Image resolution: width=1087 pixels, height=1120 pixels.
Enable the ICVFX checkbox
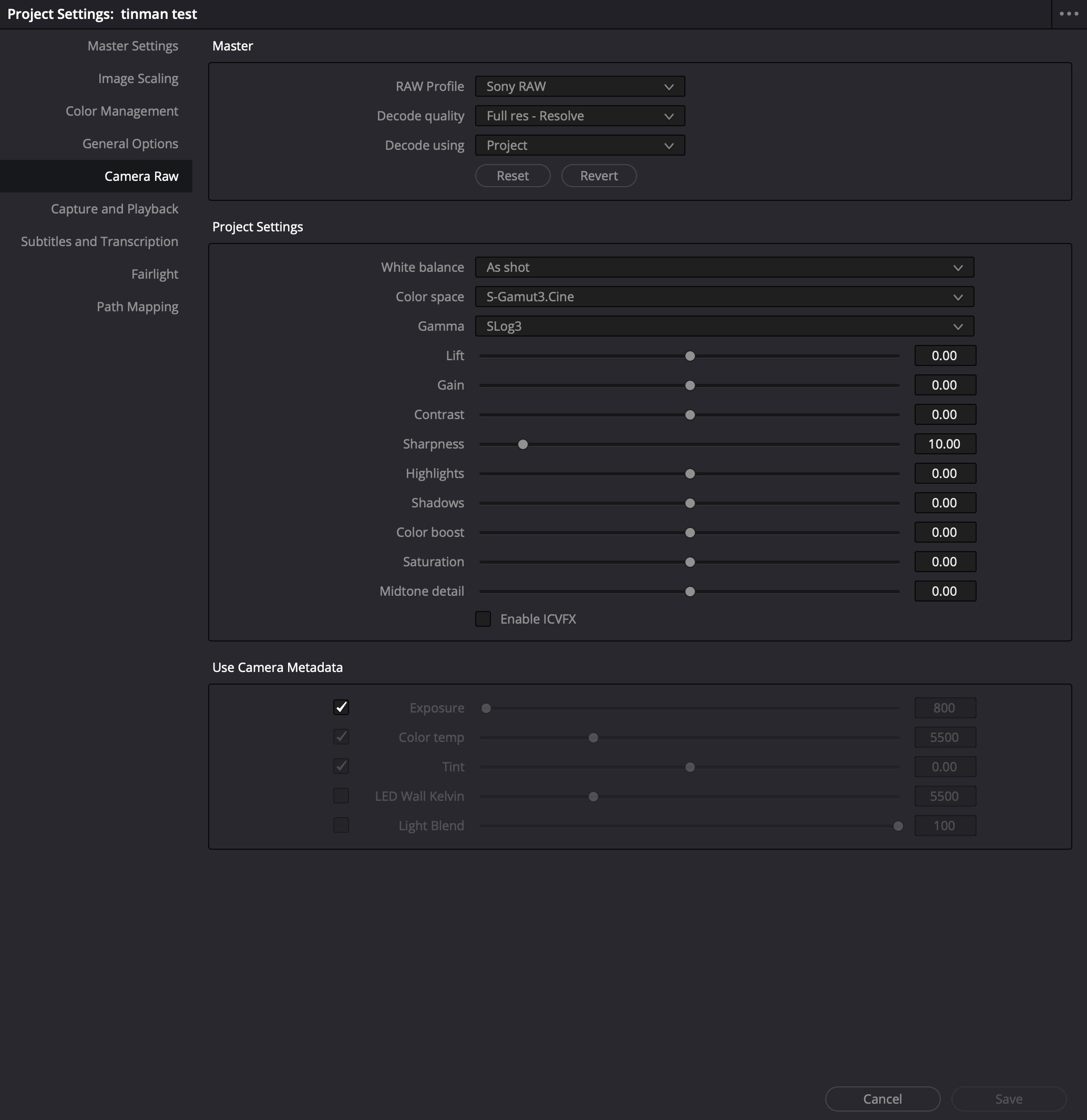483,619
